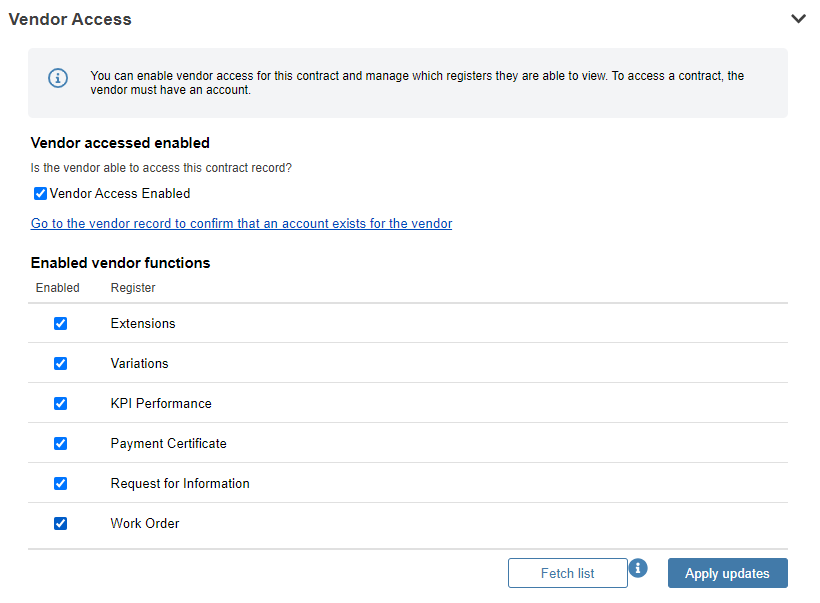Viewport: 820px width, 603px height.
Task: Disable the Extensions register checkbox
Action: click(x=61, y=323)
